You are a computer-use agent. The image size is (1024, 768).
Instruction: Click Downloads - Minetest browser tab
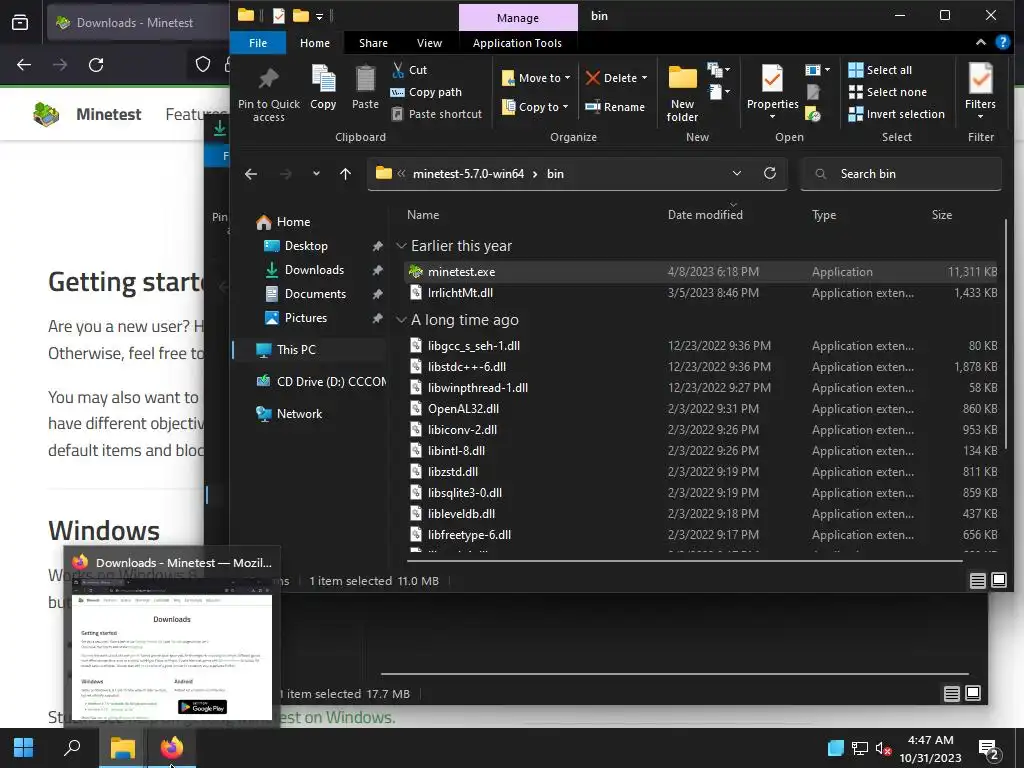pyautogui.click(x=135, y=22)
